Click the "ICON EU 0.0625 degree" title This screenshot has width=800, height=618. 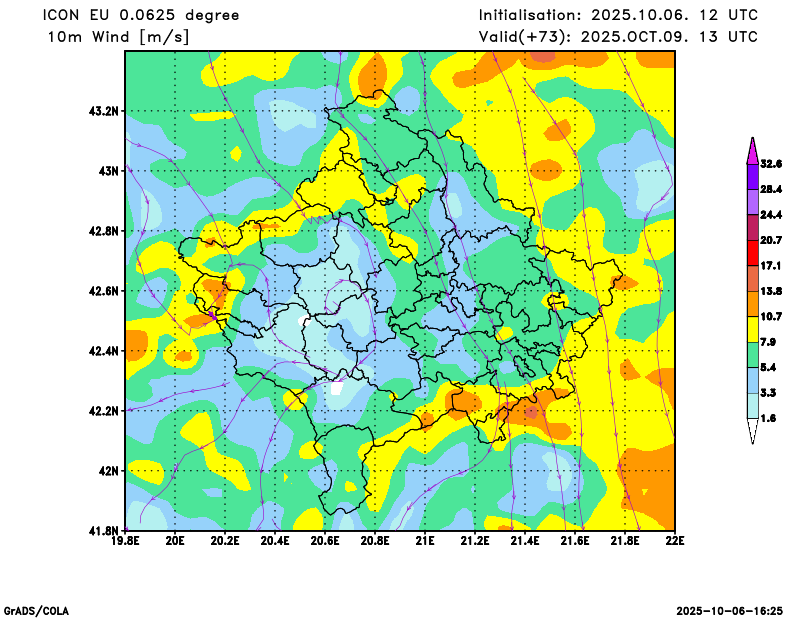pos(140,15)
